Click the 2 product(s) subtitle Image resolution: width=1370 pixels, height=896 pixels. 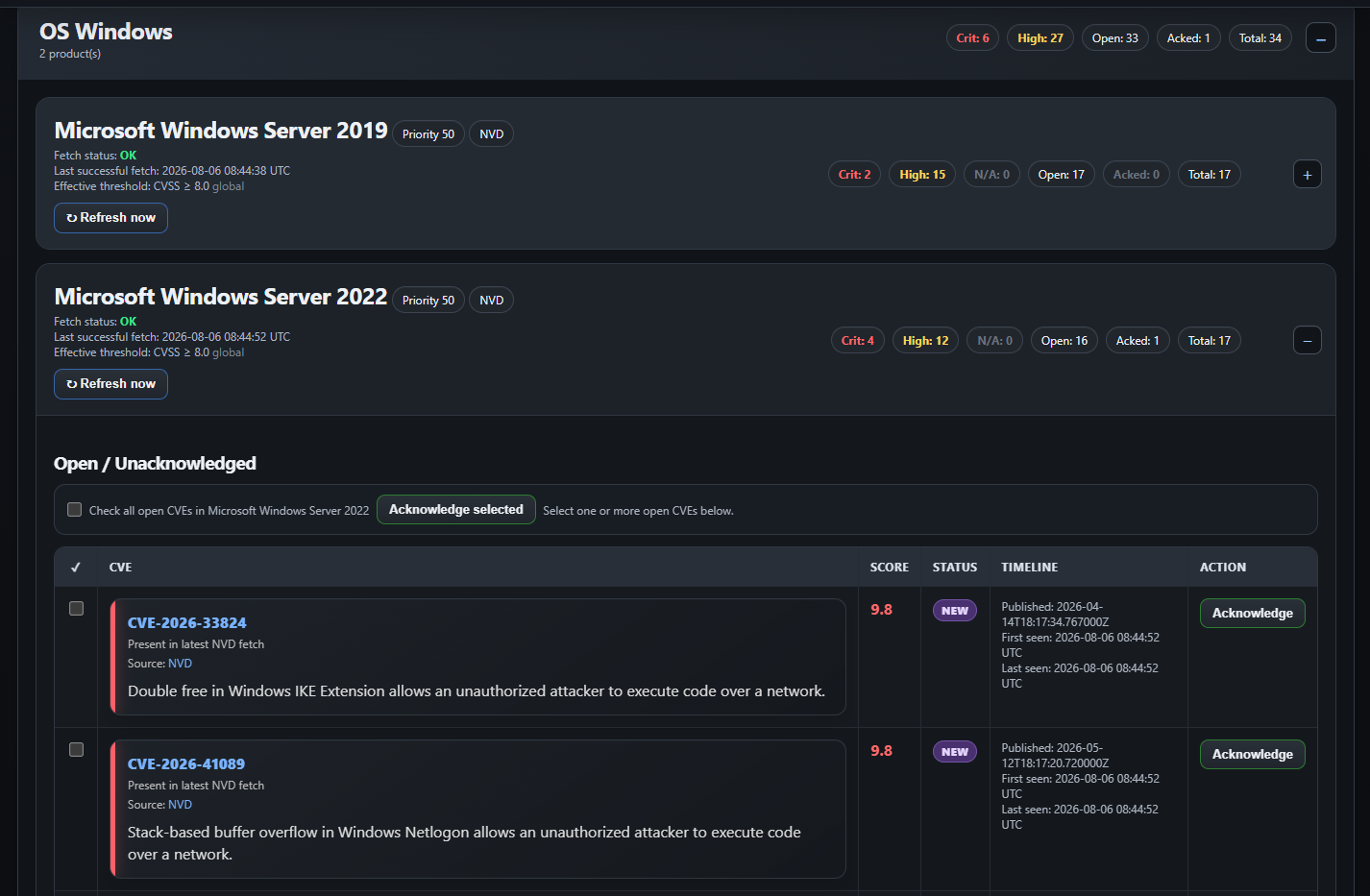(x=70, y=54)
